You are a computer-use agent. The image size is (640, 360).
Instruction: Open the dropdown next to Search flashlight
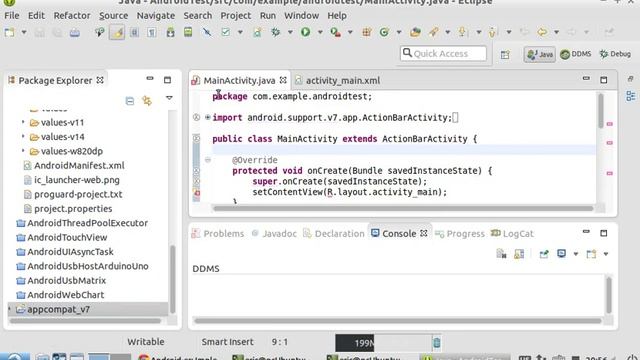(447, 32)
